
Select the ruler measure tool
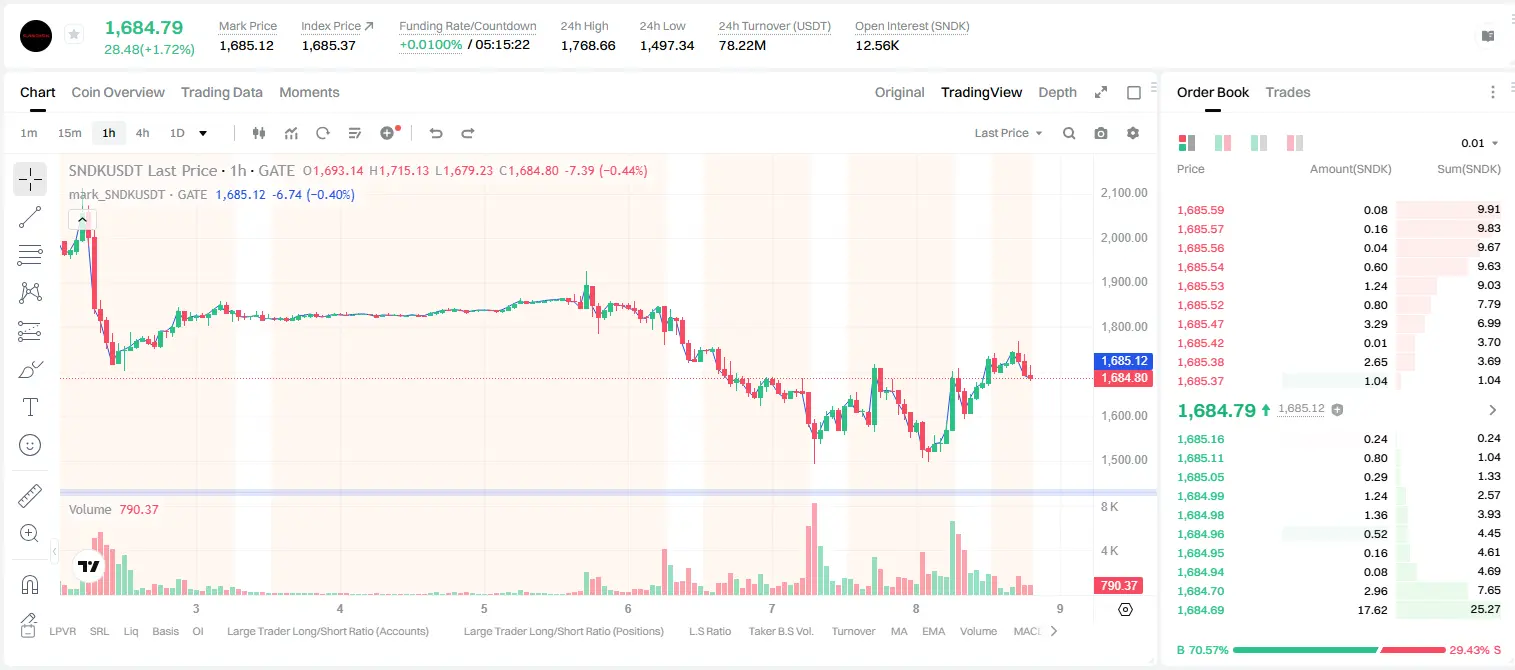[30, 496]
